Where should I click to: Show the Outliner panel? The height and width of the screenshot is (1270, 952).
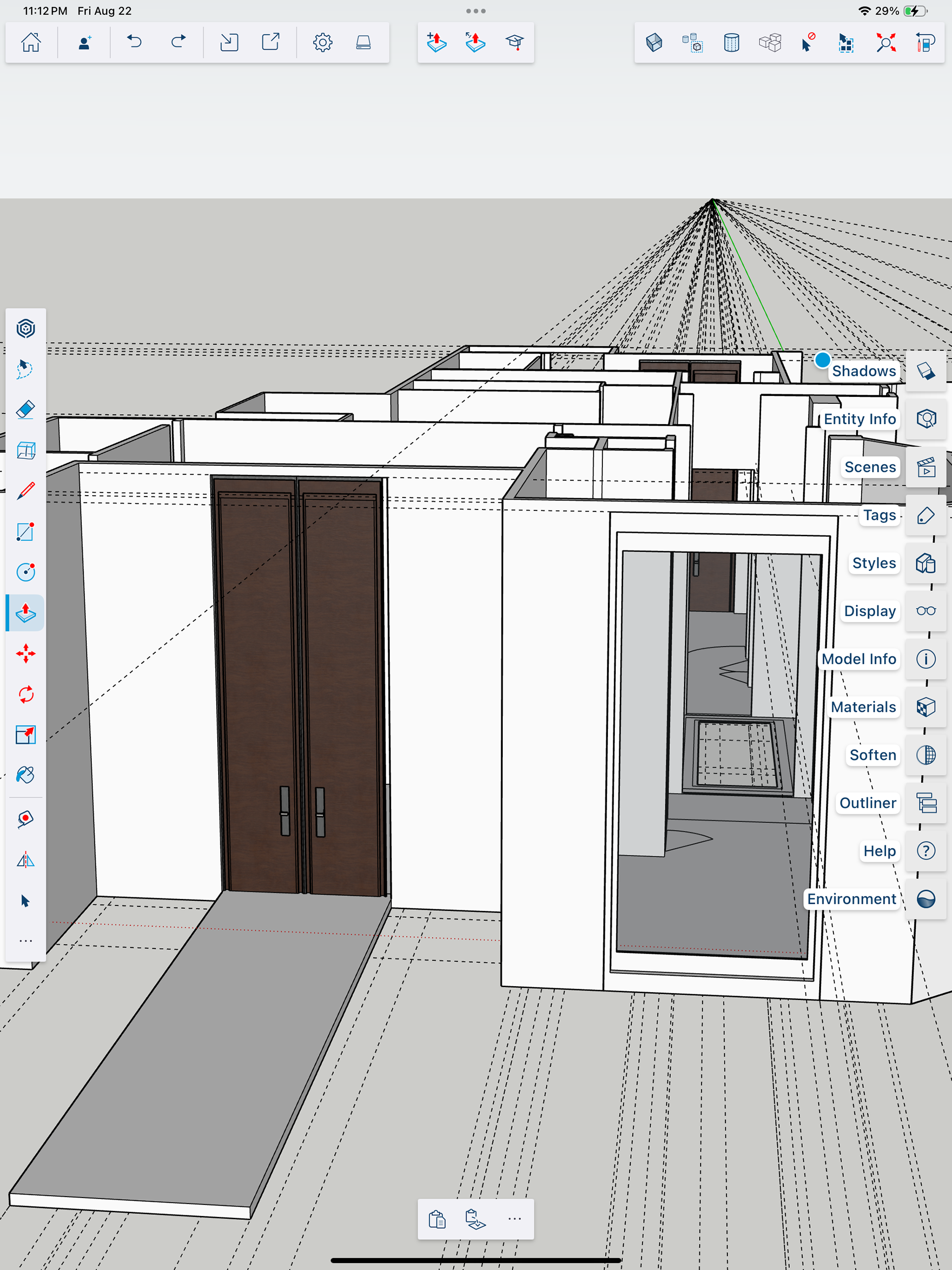point(925,803)
